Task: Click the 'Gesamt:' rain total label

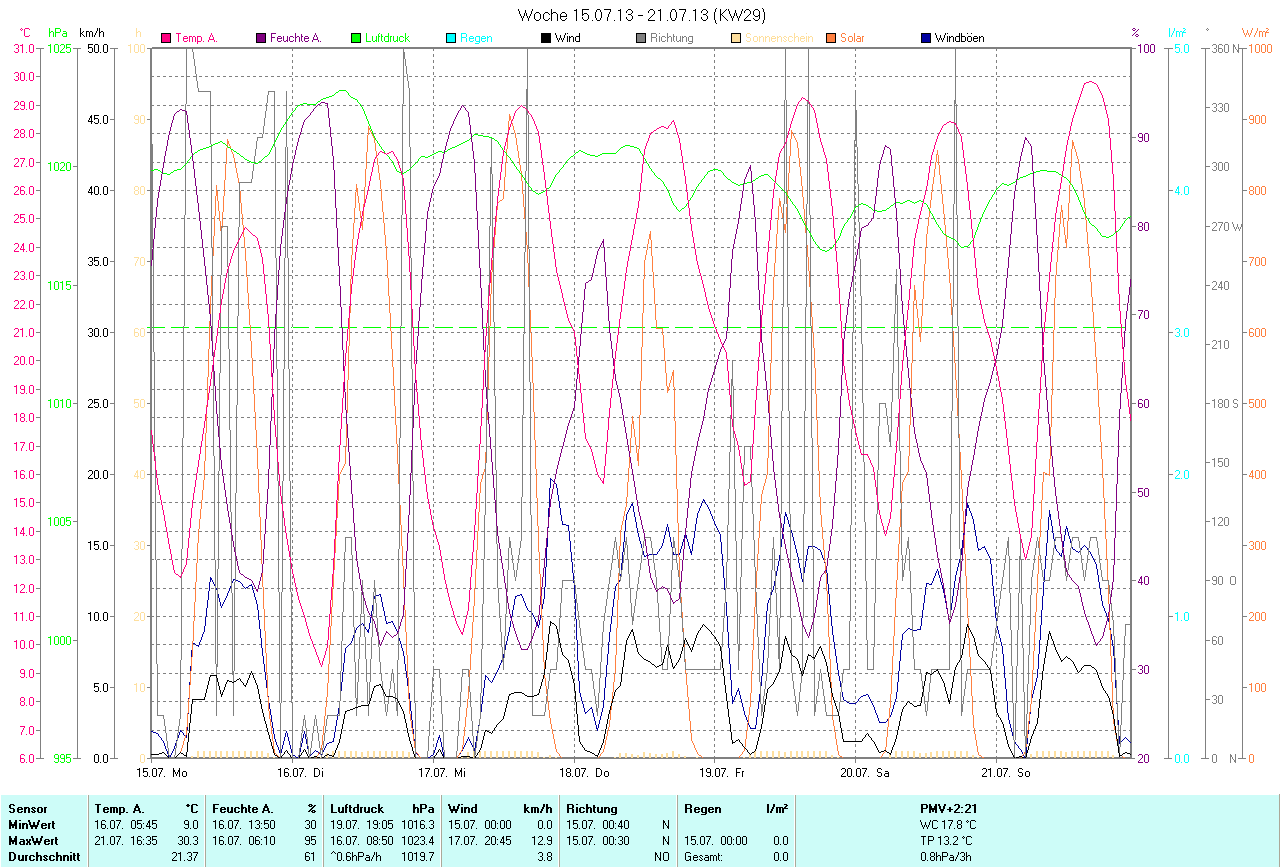Action: (704, 857)
